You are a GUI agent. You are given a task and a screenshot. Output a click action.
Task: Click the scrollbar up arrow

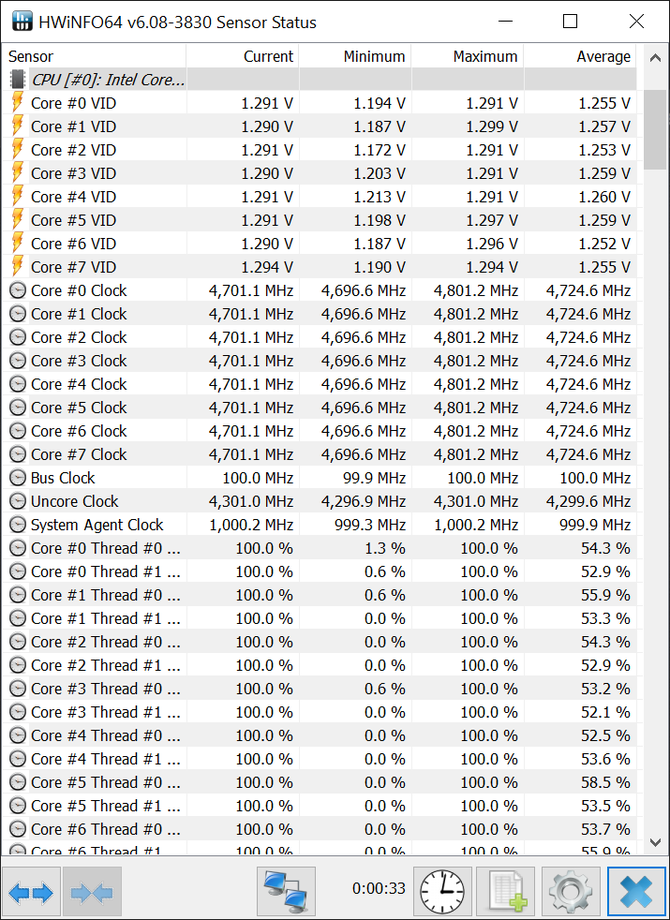pos(655,78)
